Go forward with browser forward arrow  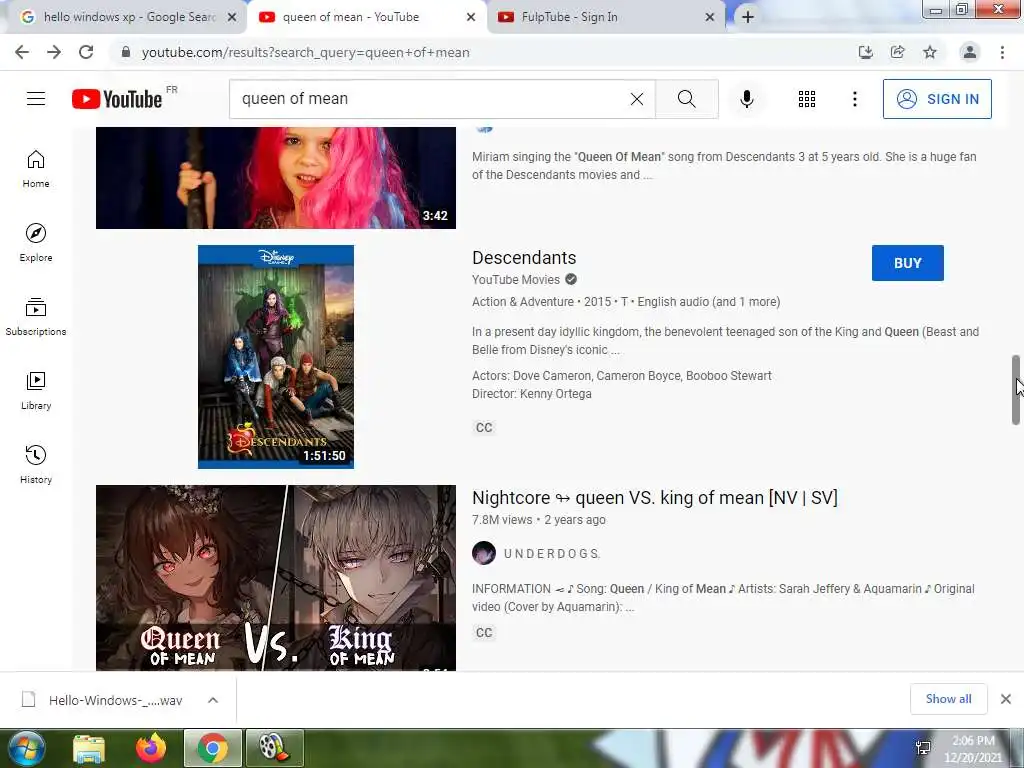(54, 52)
